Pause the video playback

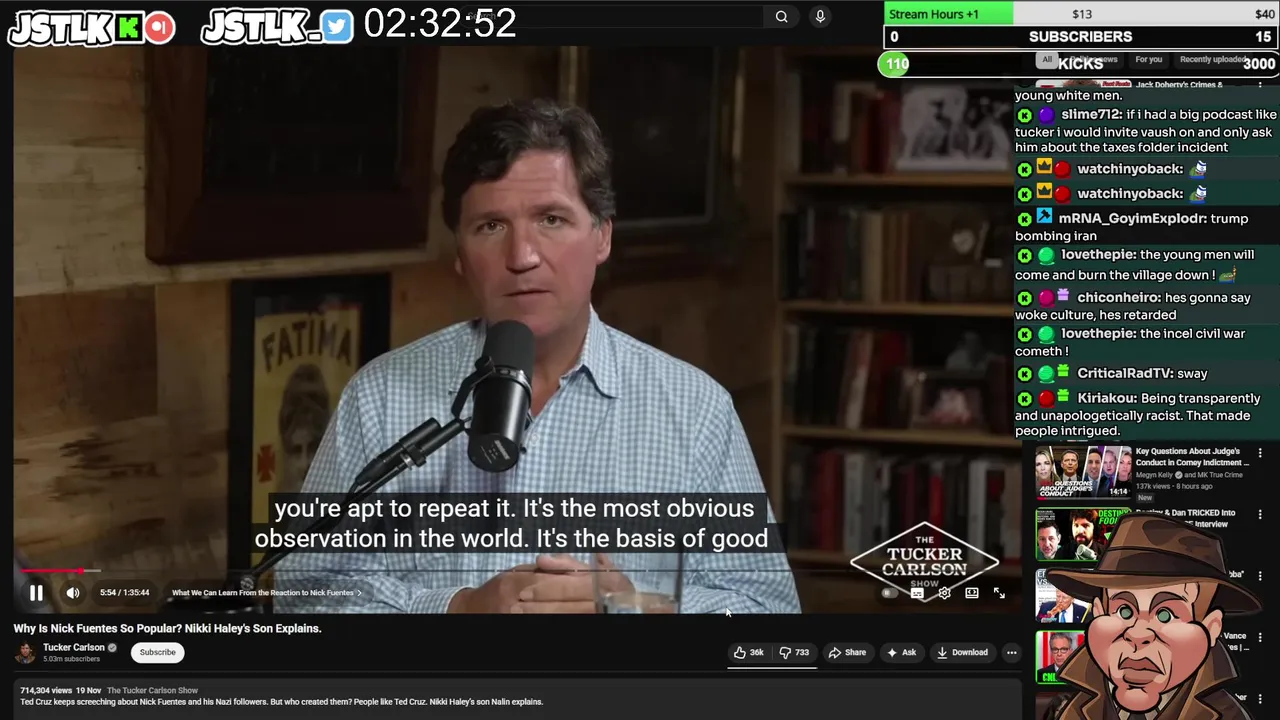(36, 593)
